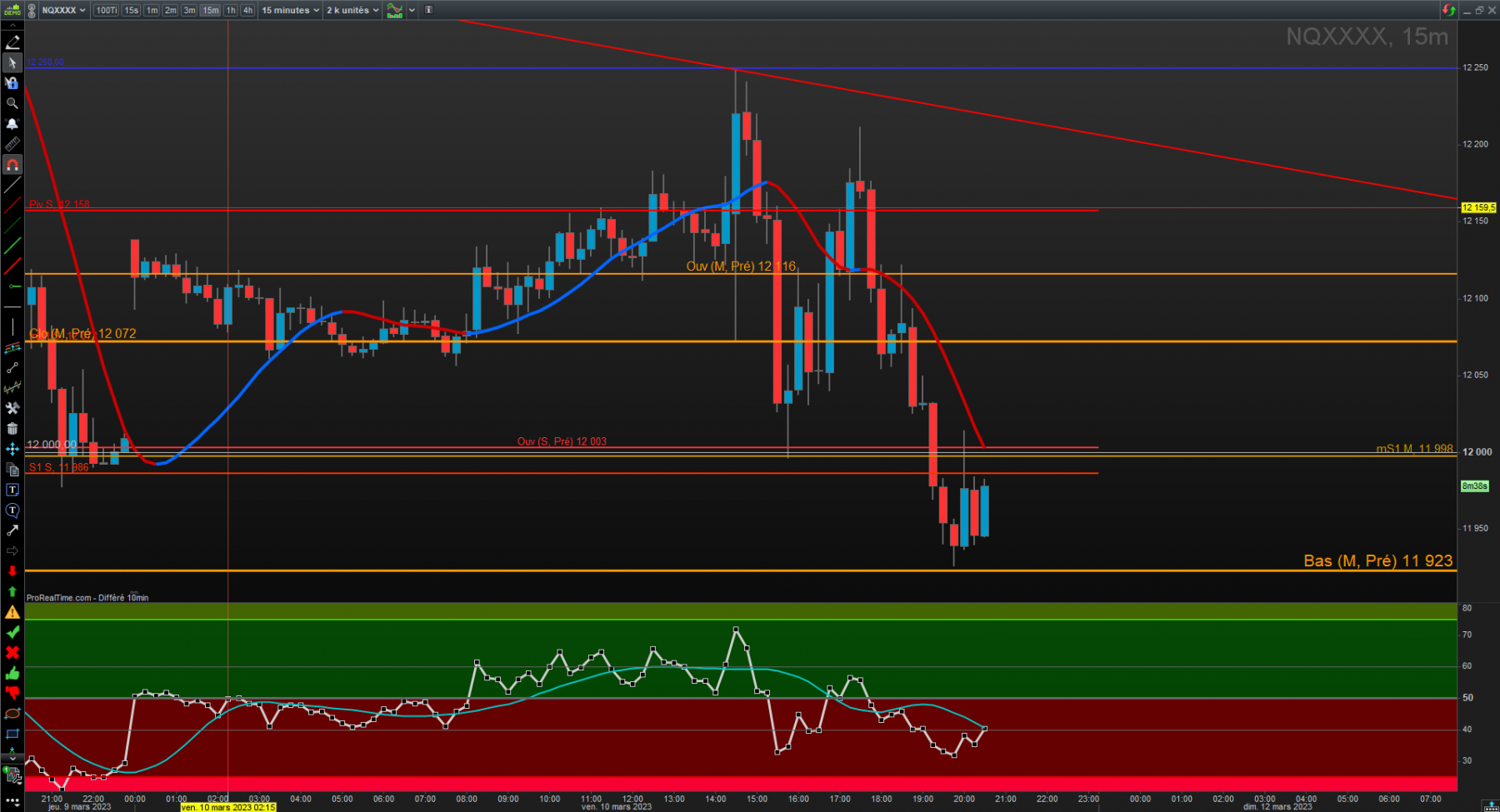1500x812 pixels.
Task: Insert the yellow warning triangle symbol
Action: coord(12,612)
